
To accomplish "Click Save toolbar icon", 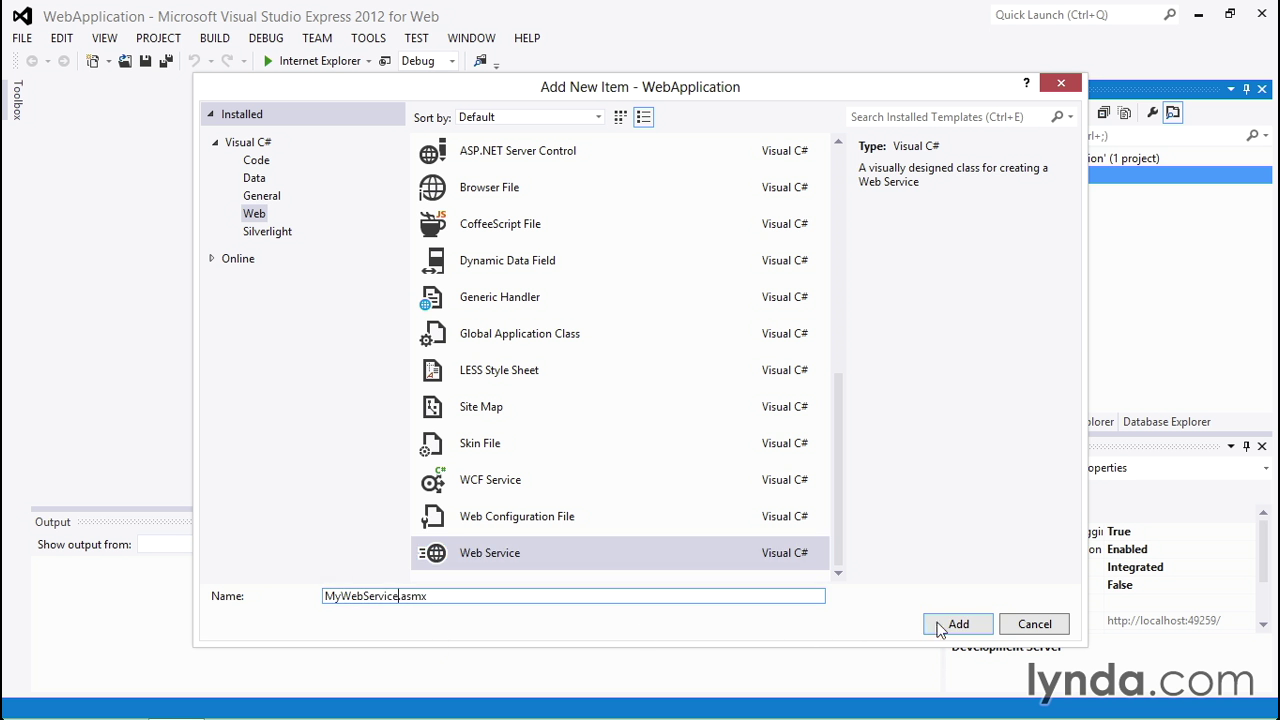I will point(145,61).
